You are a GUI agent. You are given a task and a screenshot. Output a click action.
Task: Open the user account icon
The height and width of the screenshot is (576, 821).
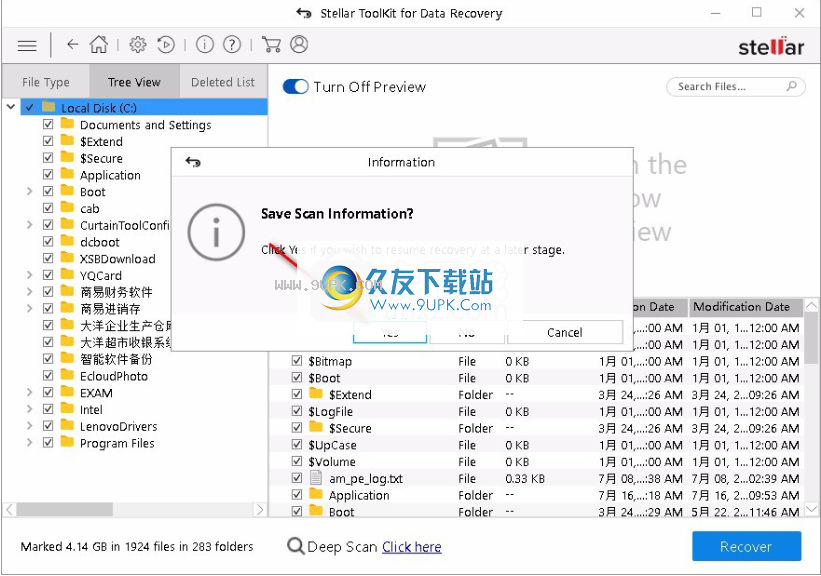(299, 45)
